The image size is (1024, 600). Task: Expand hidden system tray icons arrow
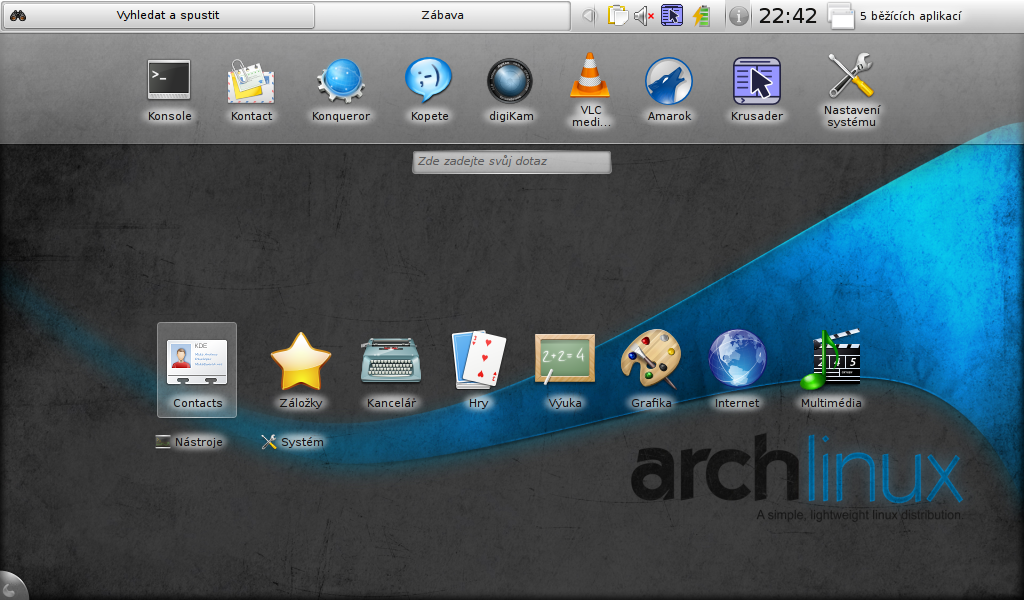[589, 16]
